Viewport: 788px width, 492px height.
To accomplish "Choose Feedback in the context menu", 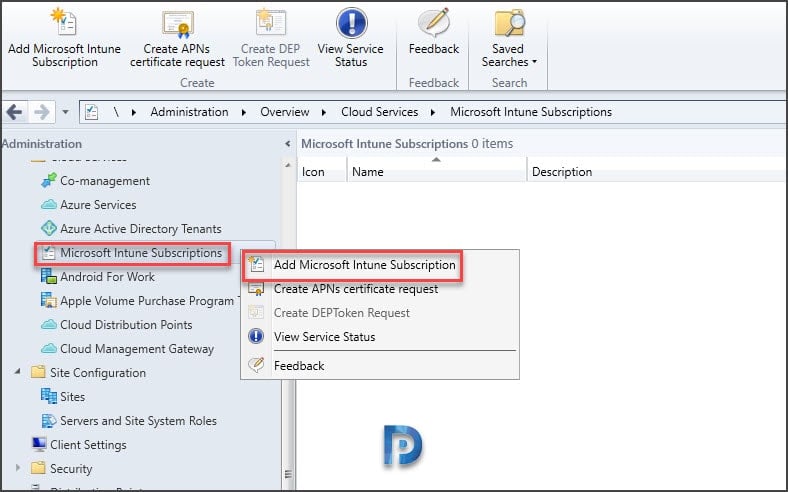I will click(x=299, y=366).
